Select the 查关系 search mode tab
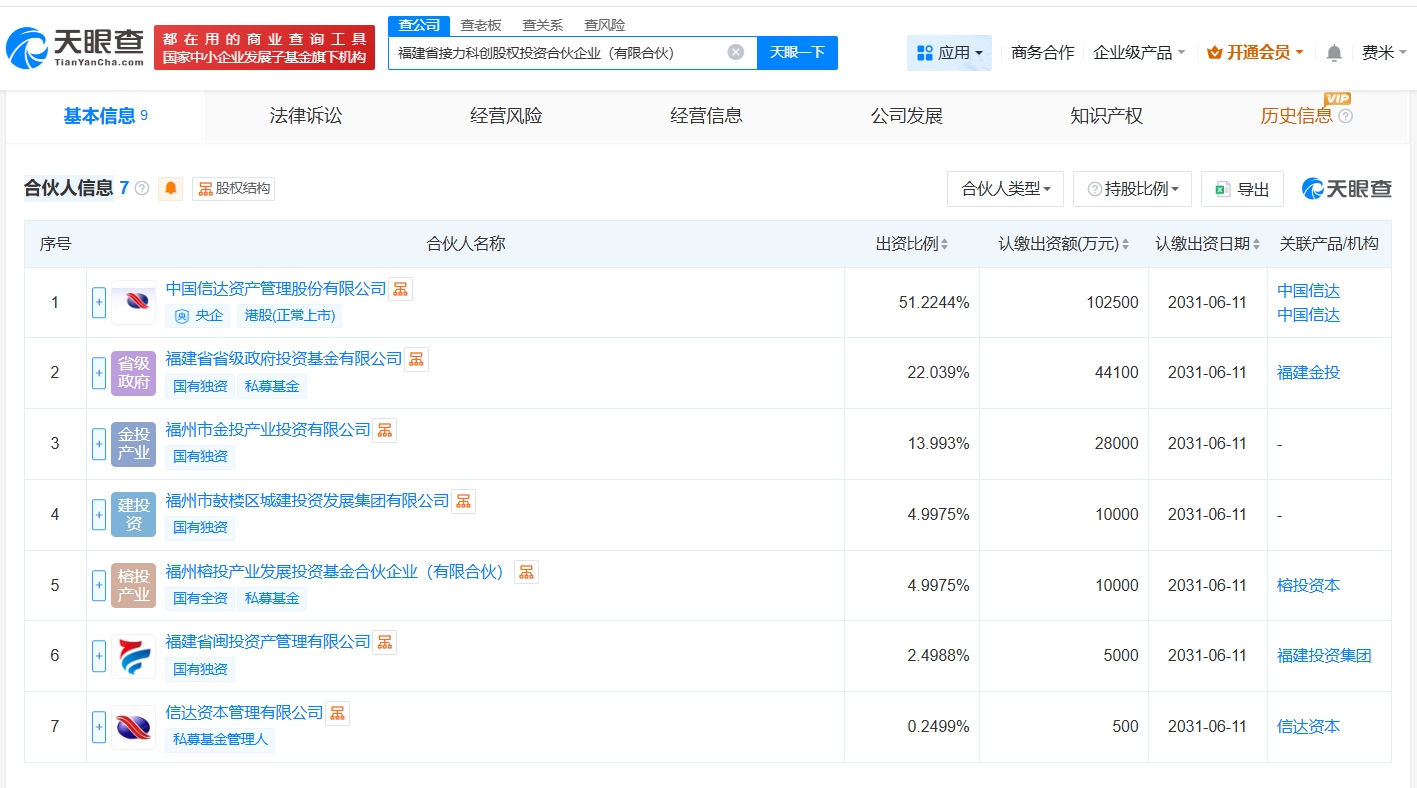Screen dimensions: 1417x788 (543, 25)
